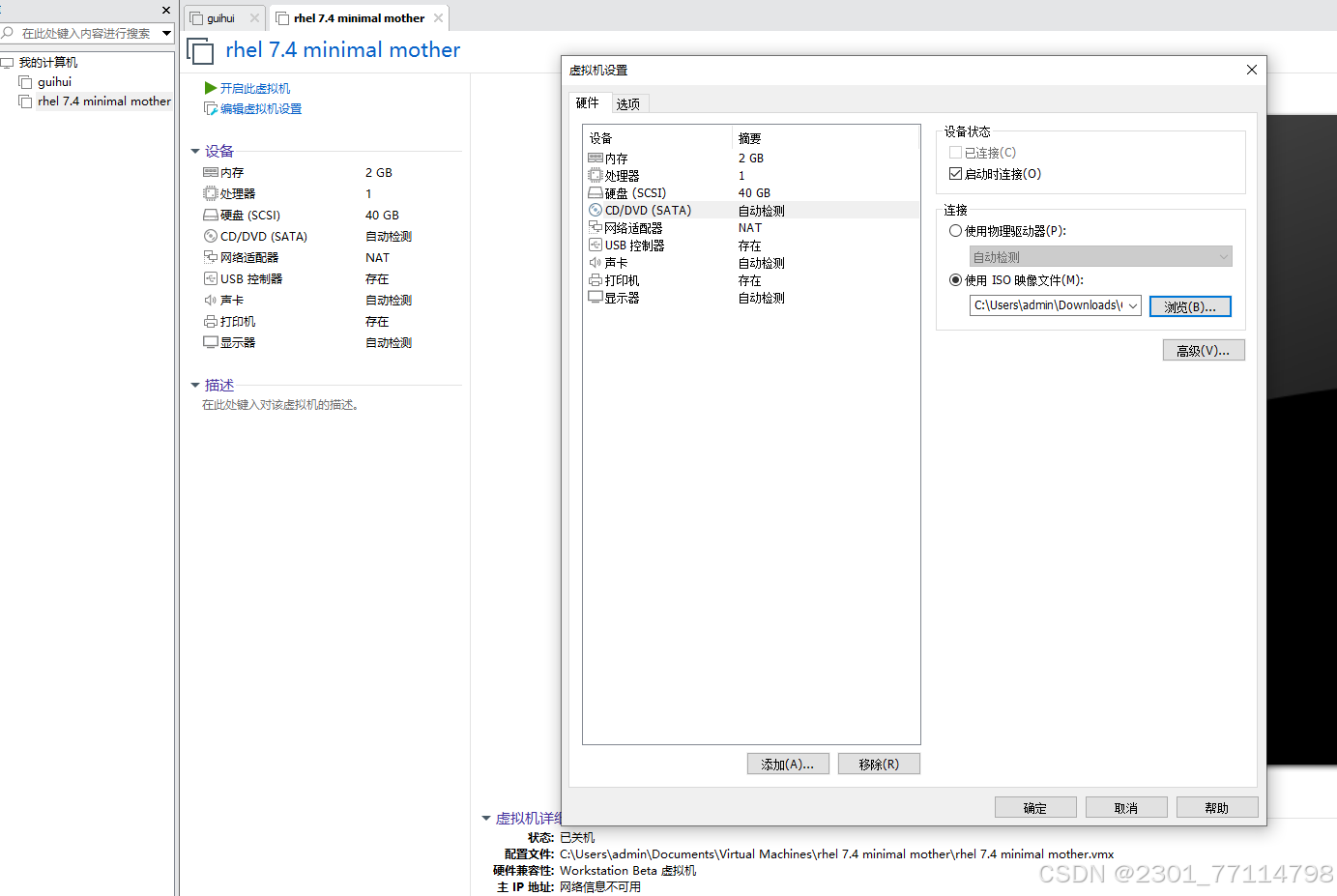Click the green power-on play icon
The image size is (1337, 896).
(x=211, y=88)
